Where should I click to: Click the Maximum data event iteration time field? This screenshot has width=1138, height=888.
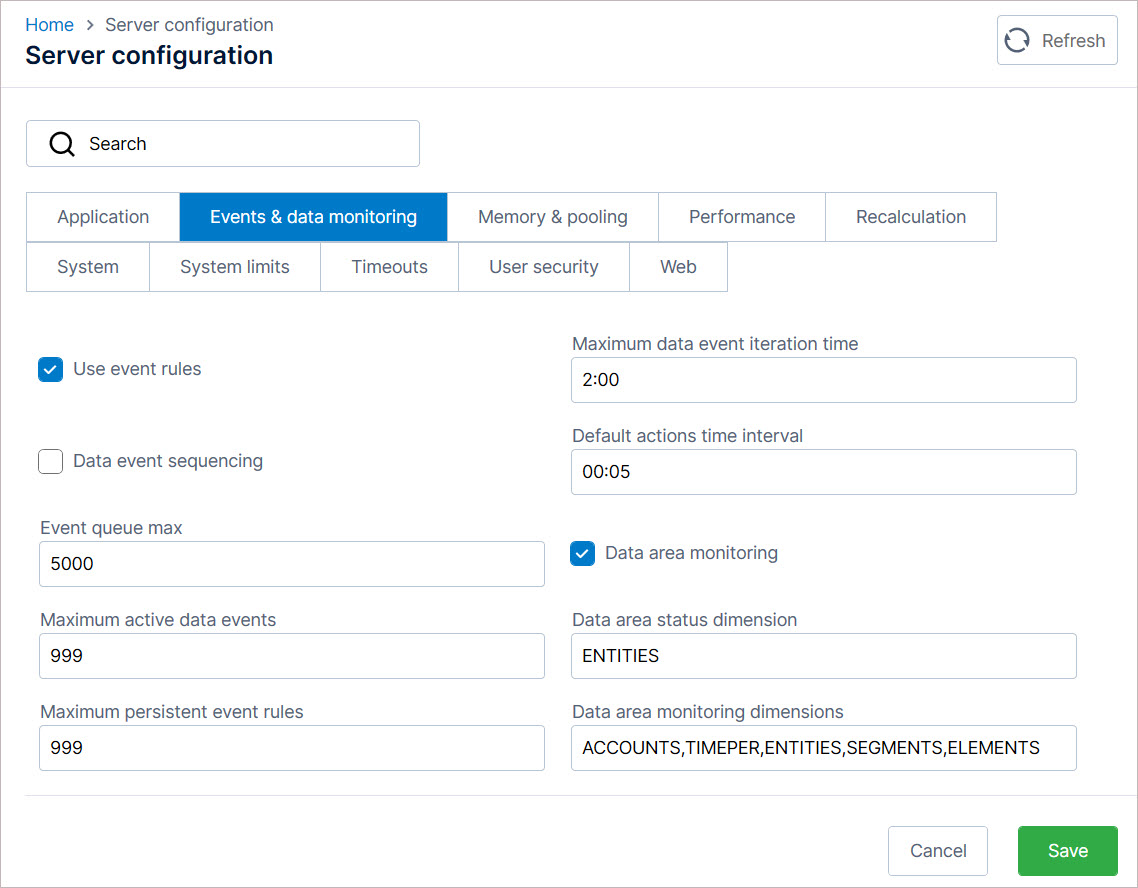[823, 380]
